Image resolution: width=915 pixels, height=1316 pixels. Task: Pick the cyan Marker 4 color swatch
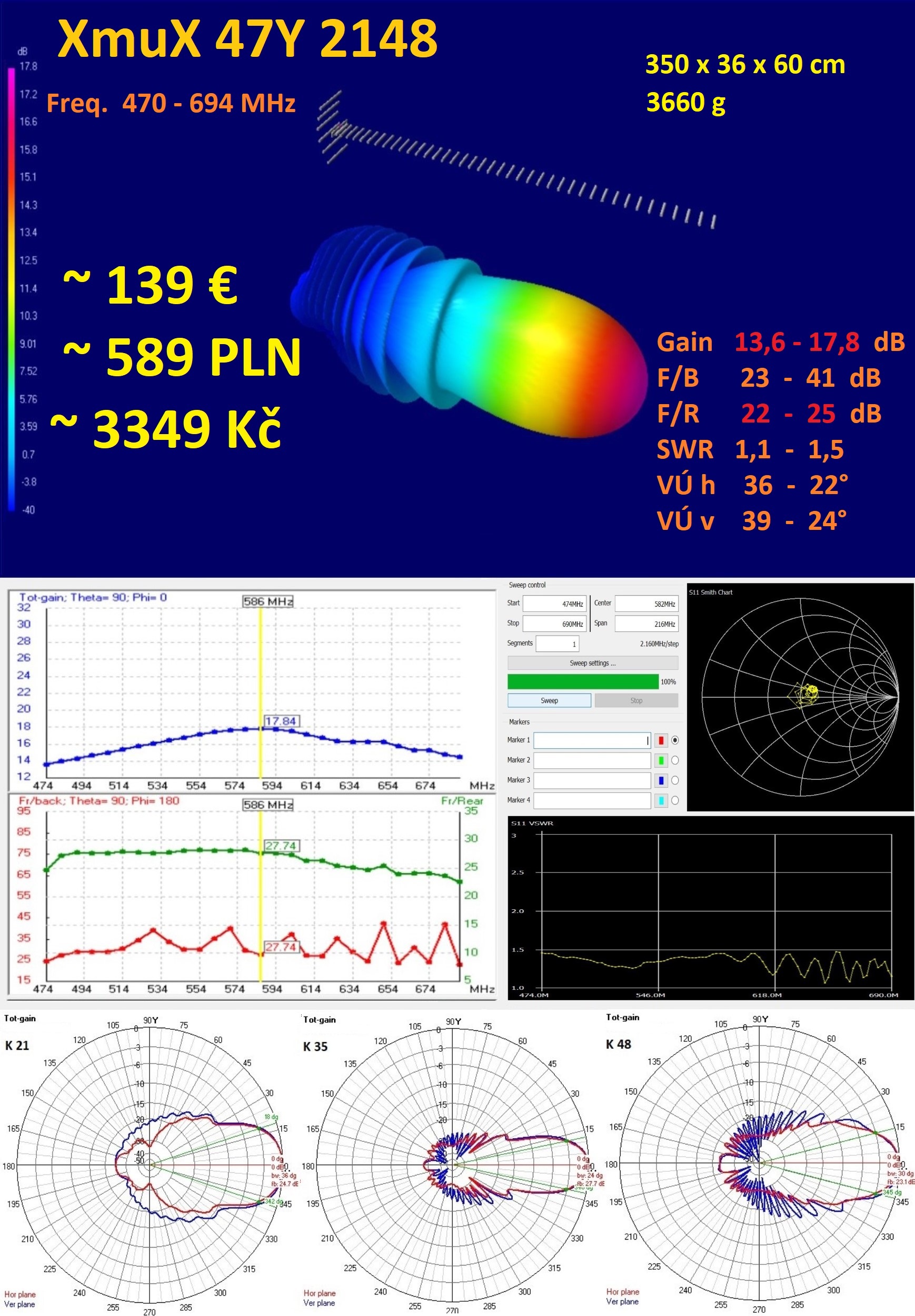(x=661, y=800)
